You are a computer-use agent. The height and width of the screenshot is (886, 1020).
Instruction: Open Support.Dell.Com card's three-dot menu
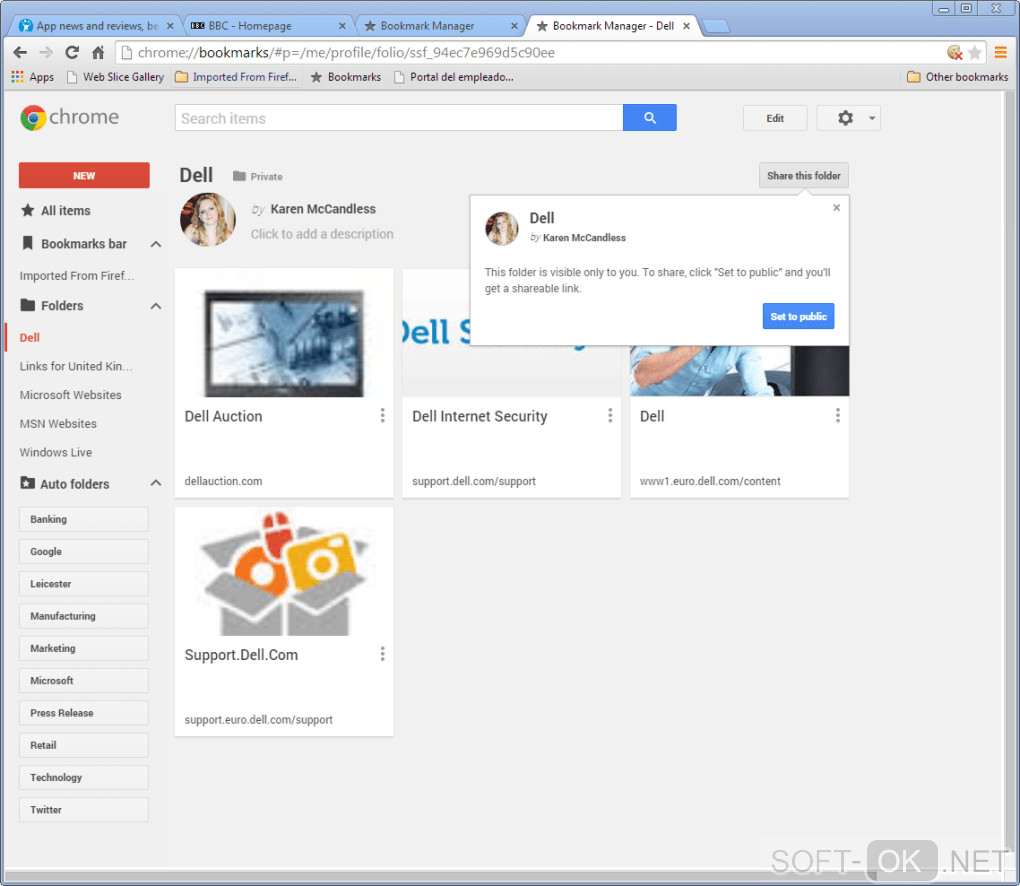pyautogui.click(x=382, y=654)
